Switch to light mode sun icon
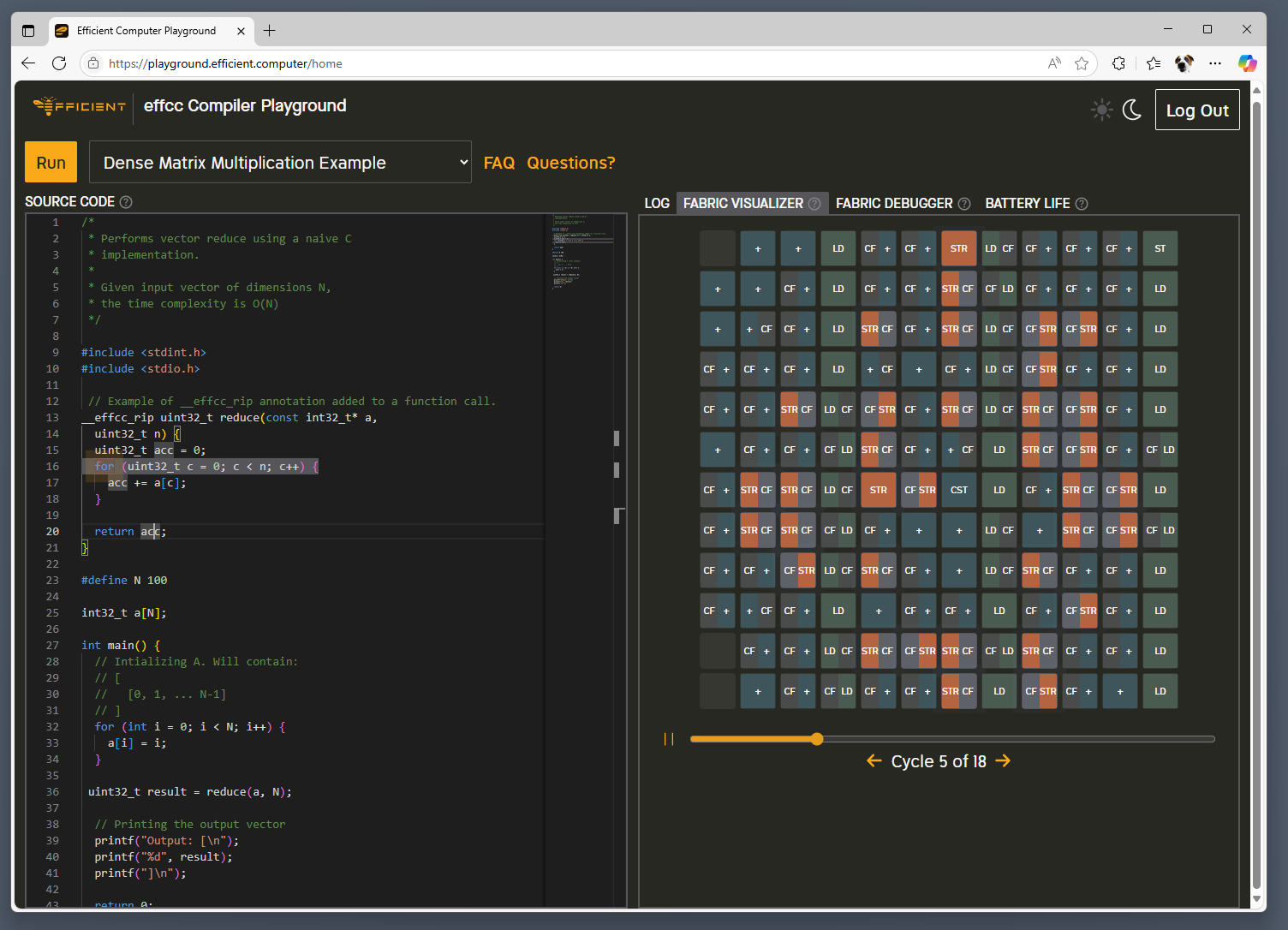1288x930 pixels. click(x=1101, y=110)
